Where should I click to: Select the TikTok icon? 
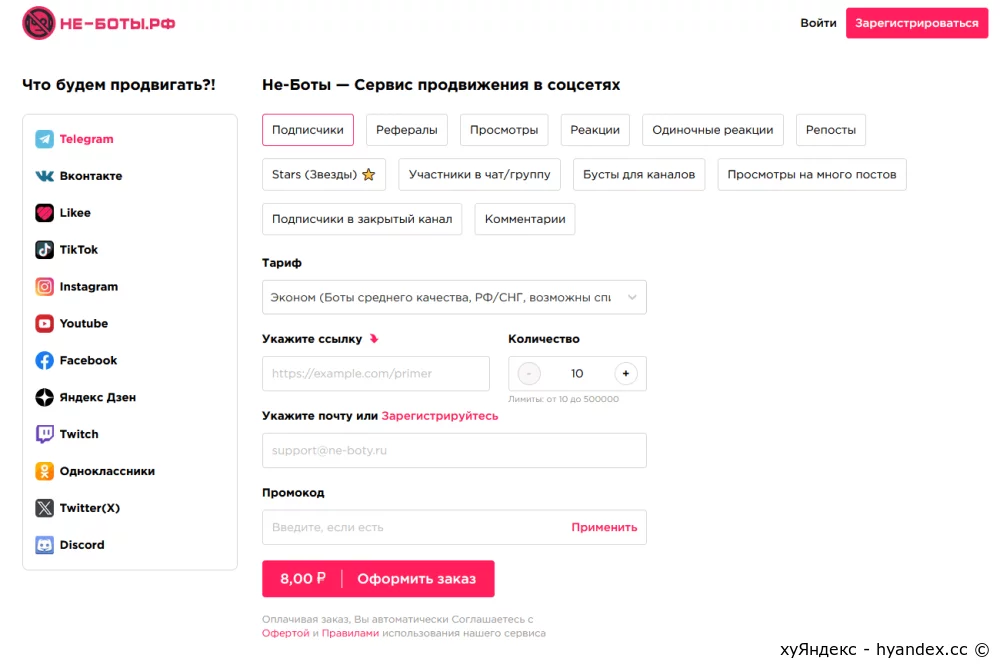44,249
